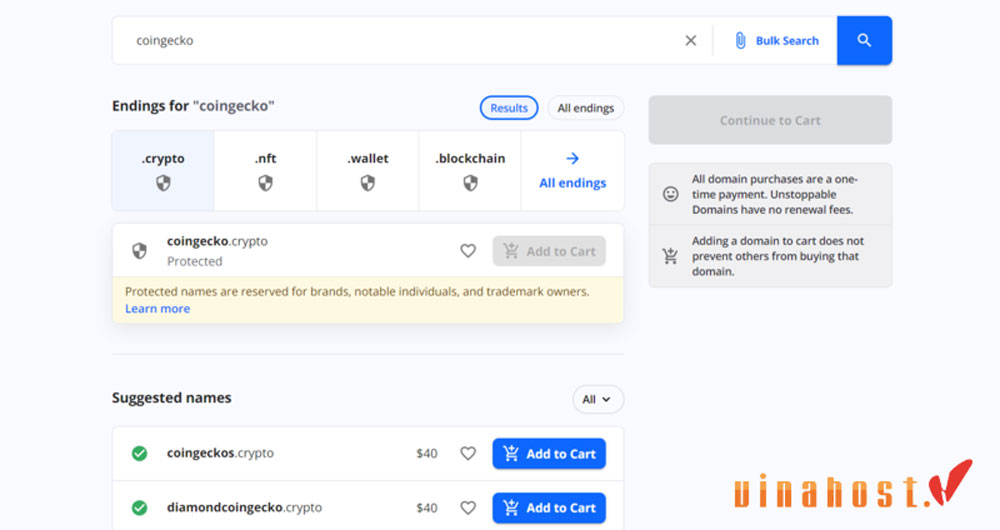Clear the search field with the X icon
The image size is (1000, 530).
pyautogui.click(x=690, y=41)
